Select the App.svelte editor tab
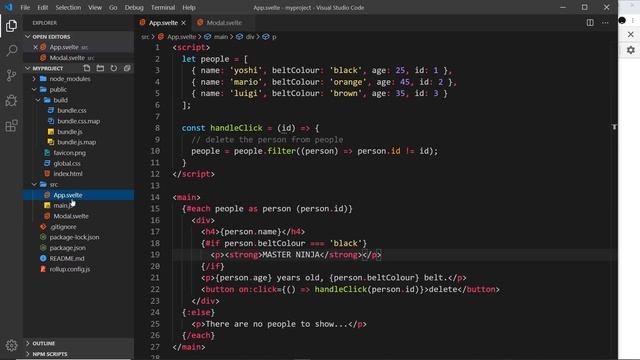The width and height of the screenshot is (640, 360). 163,23
